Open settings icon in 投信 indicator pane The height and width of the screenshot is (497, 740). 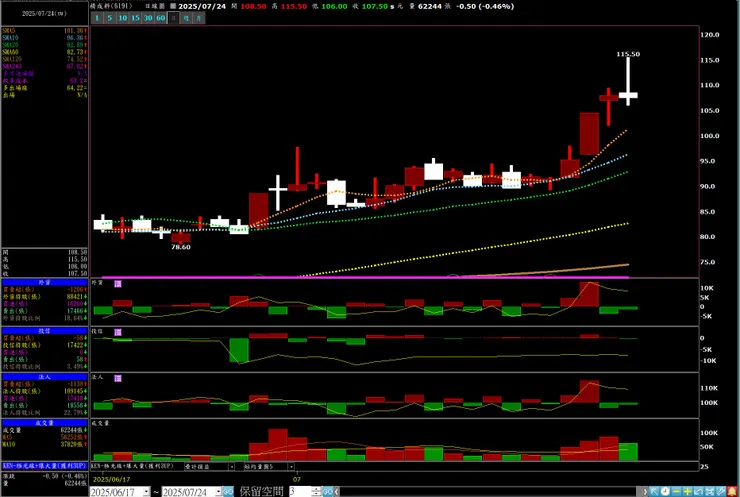pos(118,332)
